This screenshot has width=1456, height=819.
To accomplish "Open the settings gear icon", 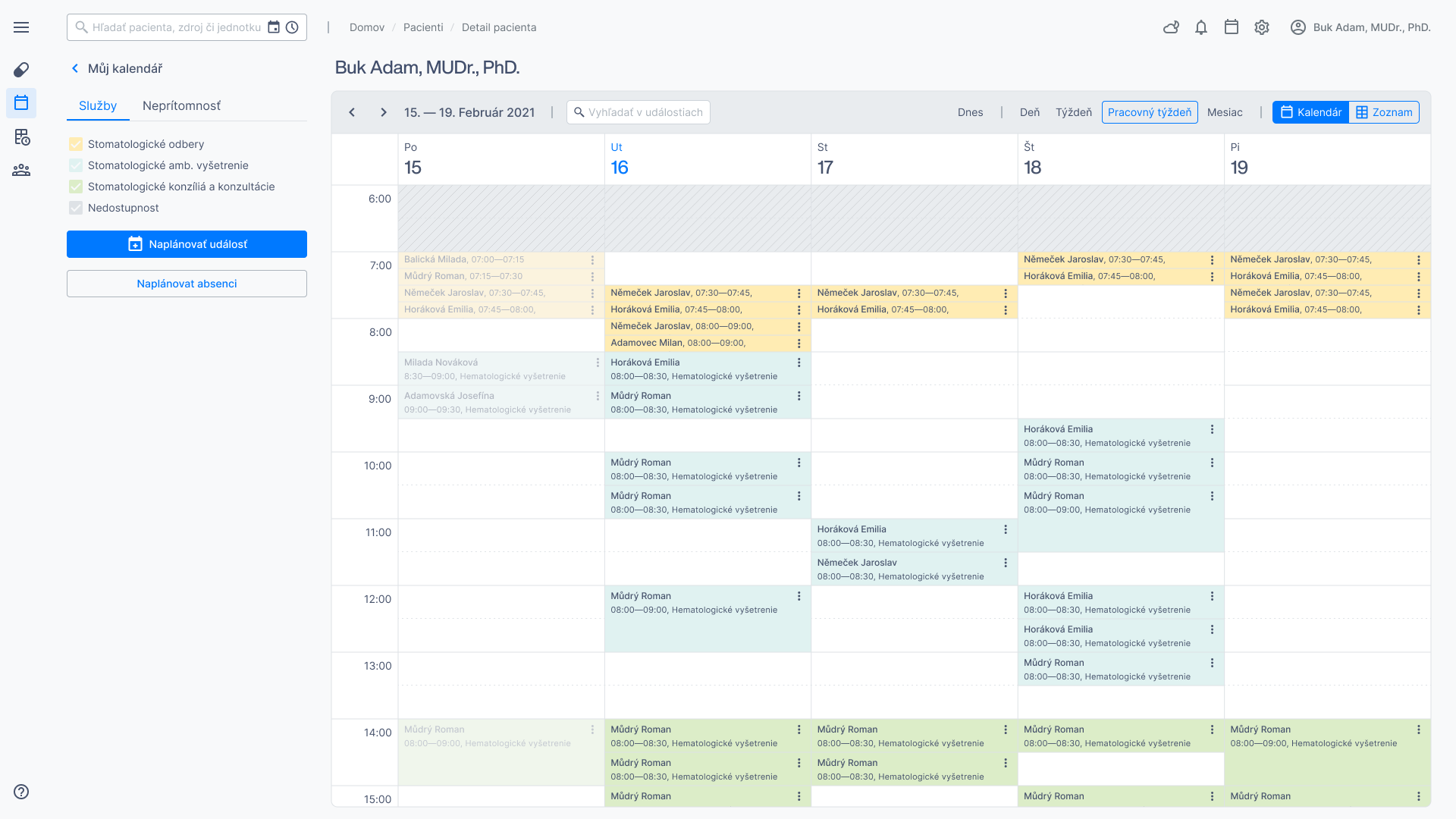I will [1262, 27].
